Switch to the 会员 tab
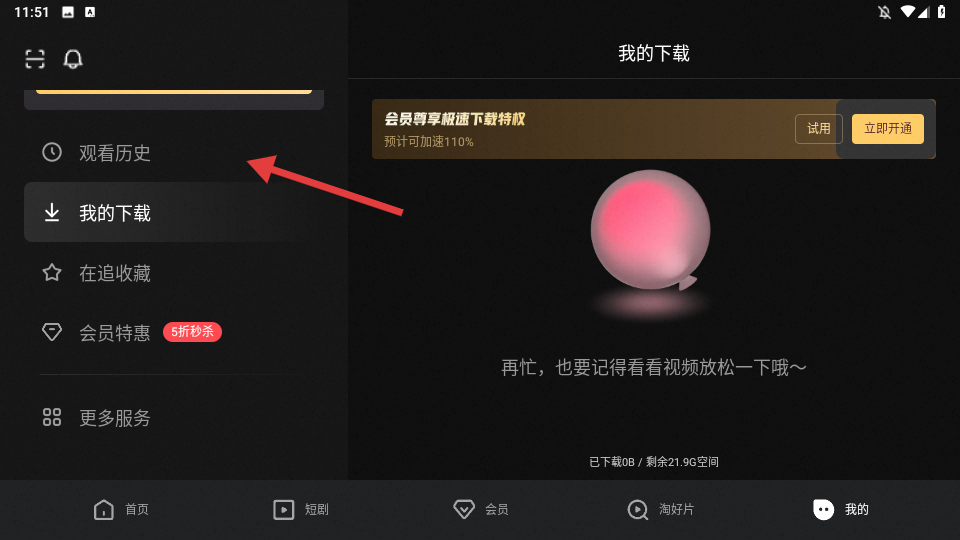This screenshot has width=960, height=540. [481, 509]
